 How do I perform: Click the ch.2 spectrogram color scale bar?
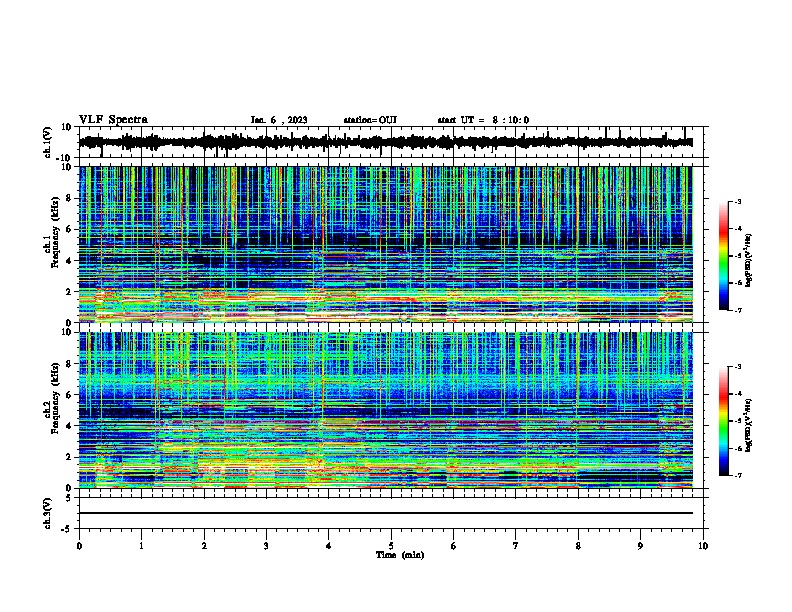pos(723,421)
